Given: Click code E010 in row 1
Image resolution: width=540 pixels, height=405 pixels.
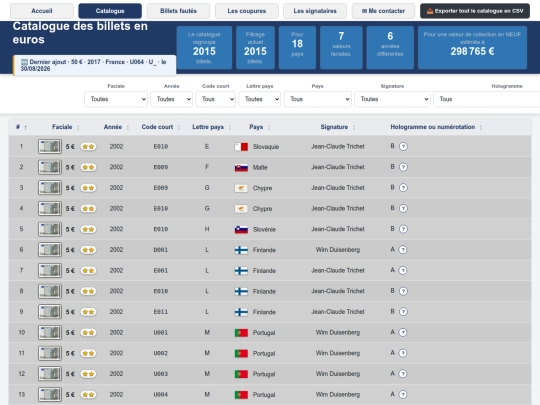Looking at the screenshot, I should pyautogui.click(x=161, y=147).
